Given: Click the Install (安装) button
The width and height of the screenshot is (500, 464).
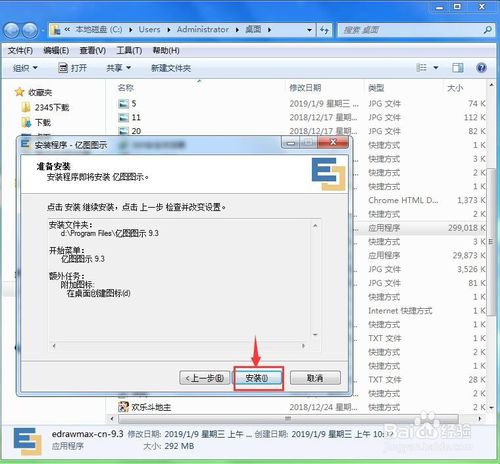Looking at the screenshot, I should (258, 378).
